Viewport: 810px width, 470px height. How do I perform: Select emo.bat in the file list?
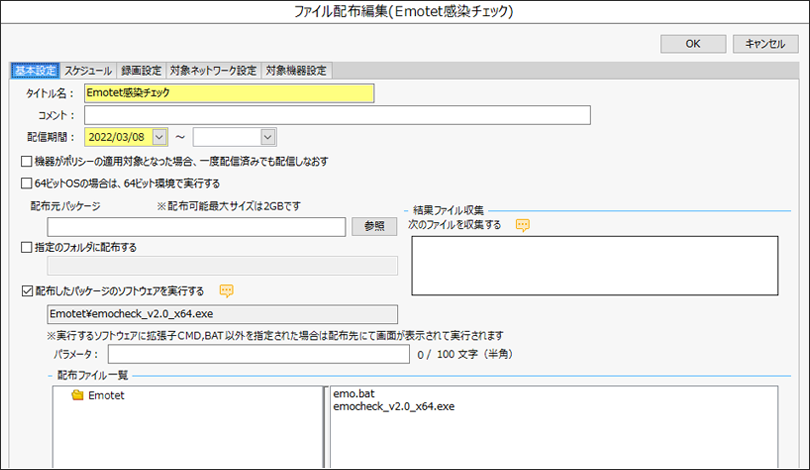[354, 394]
